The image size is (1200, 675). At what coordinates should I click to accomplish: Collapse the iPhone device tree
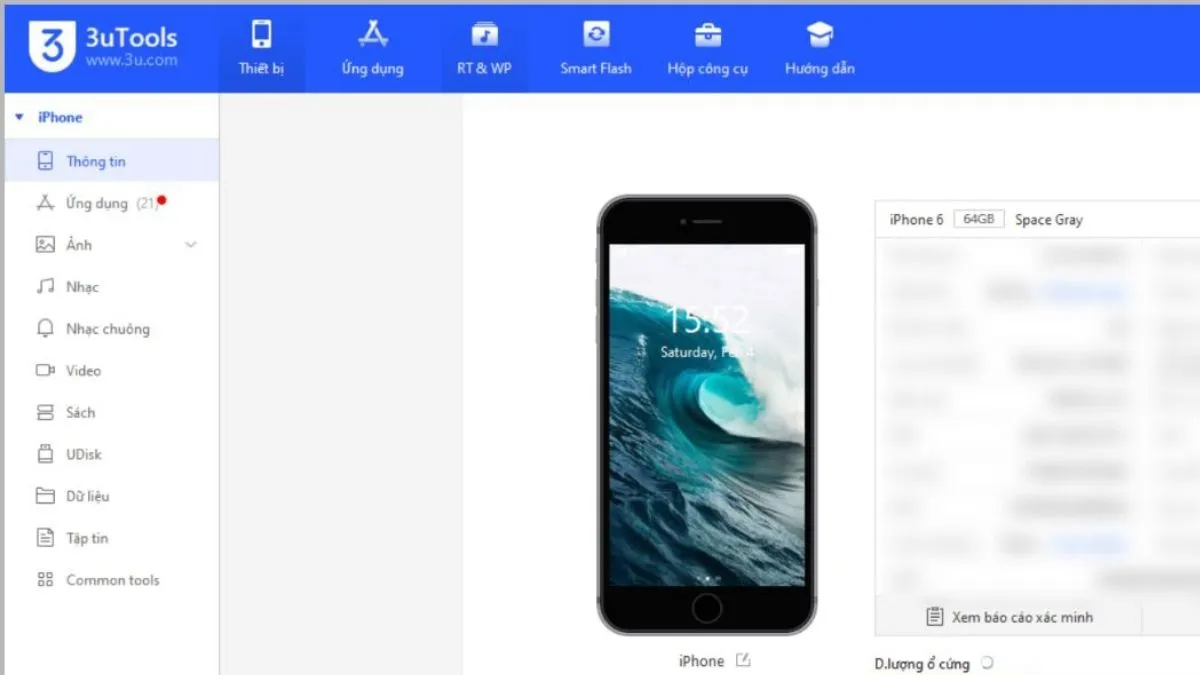click(x=21, y=117)
